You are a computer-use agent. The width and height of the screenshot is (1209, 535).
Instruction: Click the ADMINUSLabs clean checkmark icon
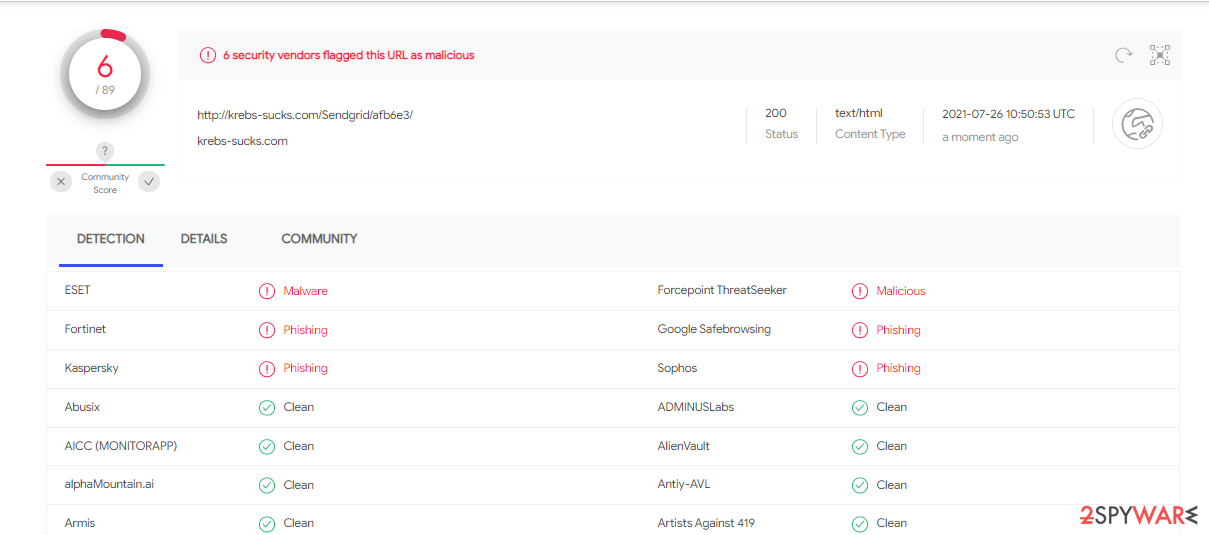coord(860,407)
